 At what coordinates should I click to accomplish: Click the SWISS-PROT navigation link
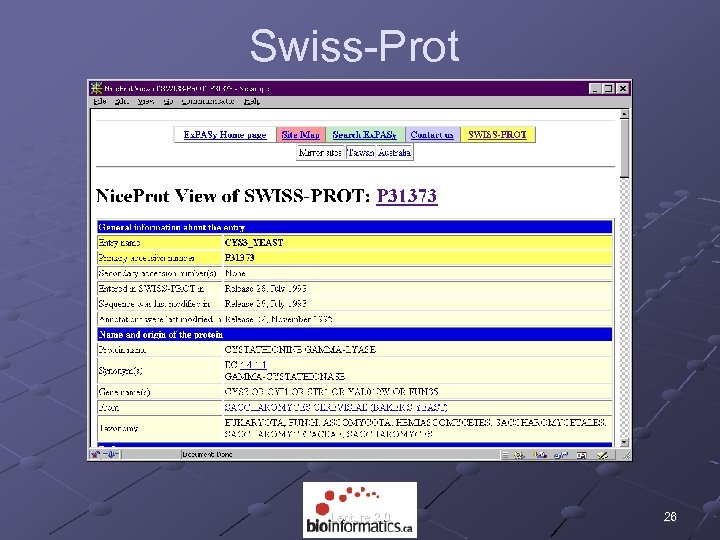point(497,135)
